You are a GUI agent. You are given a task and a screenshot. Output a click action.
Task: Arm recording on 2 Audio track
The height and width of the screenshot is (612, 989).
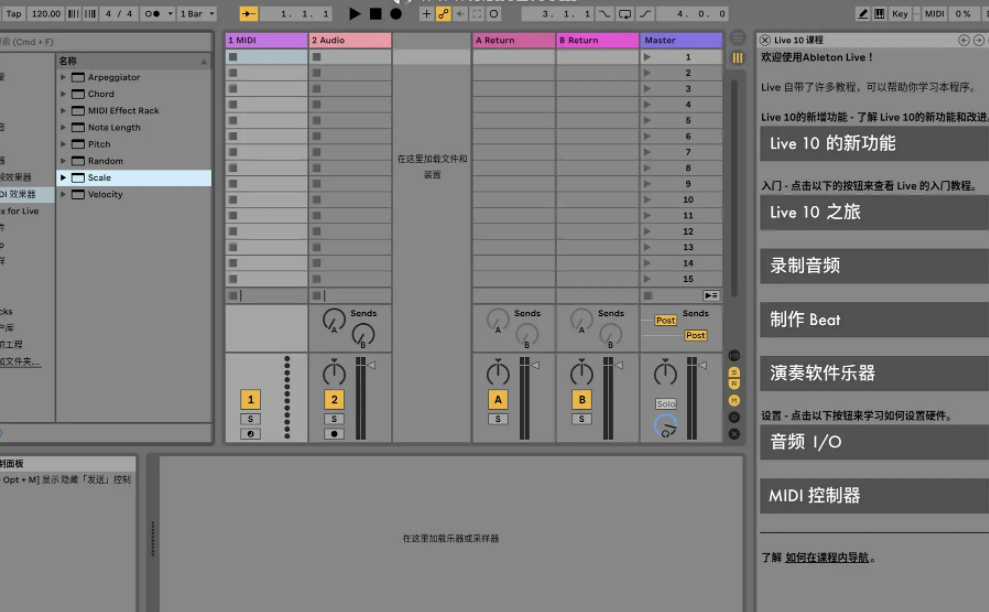click(334, 434)
